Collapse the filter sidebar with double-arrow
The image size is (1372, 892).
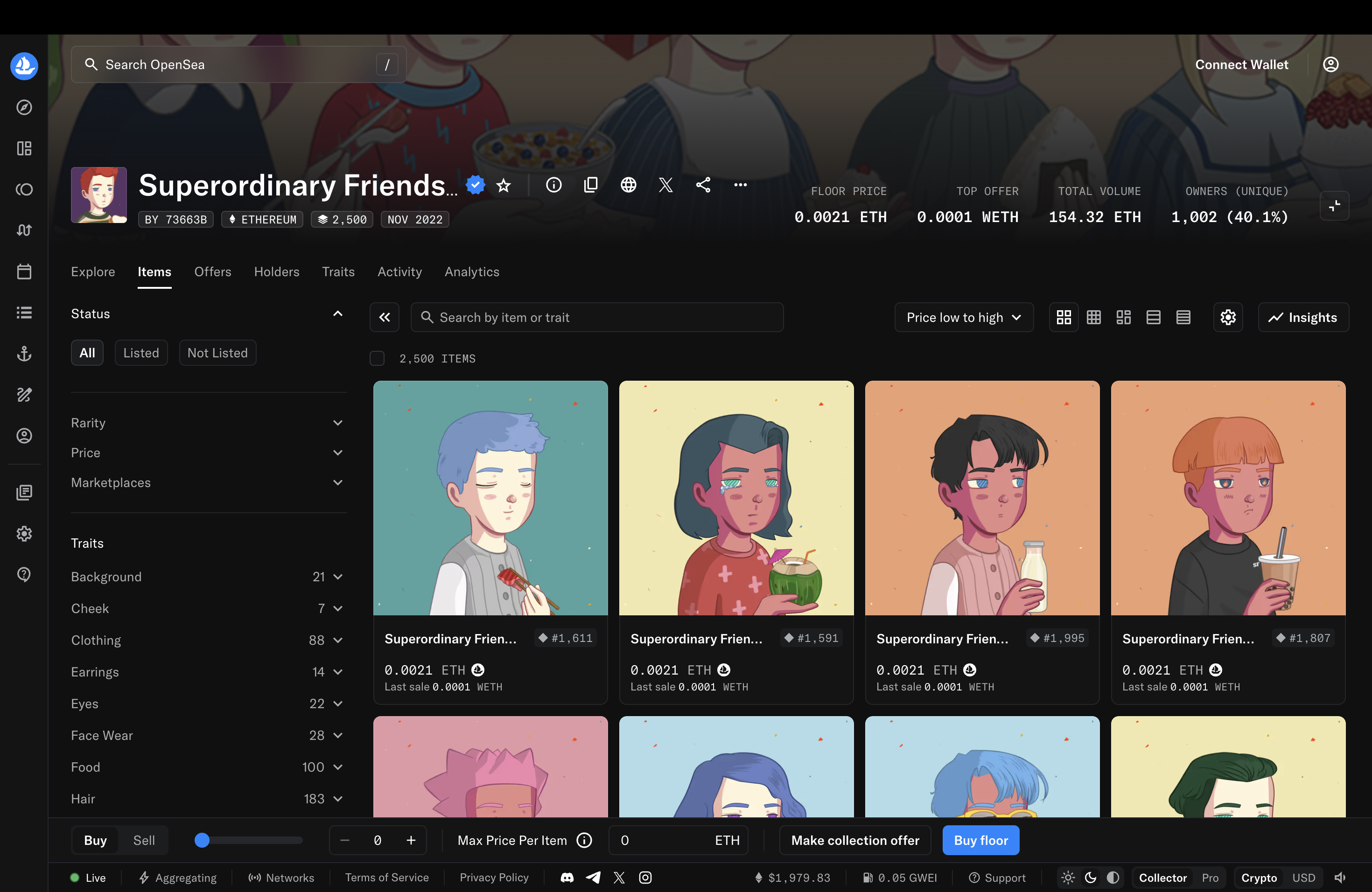[385, 318]
